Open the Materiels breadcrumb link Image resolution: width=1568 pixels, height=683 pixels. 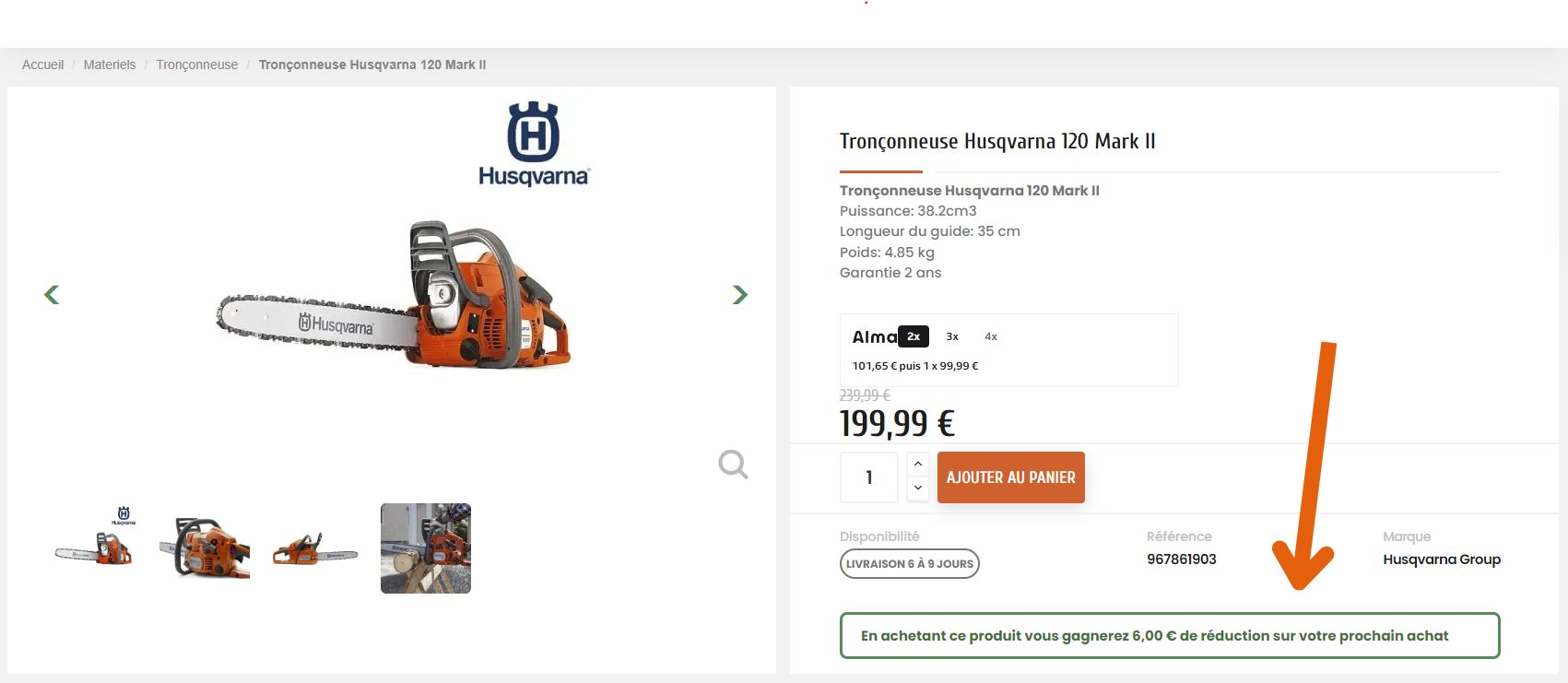[109, 65]
